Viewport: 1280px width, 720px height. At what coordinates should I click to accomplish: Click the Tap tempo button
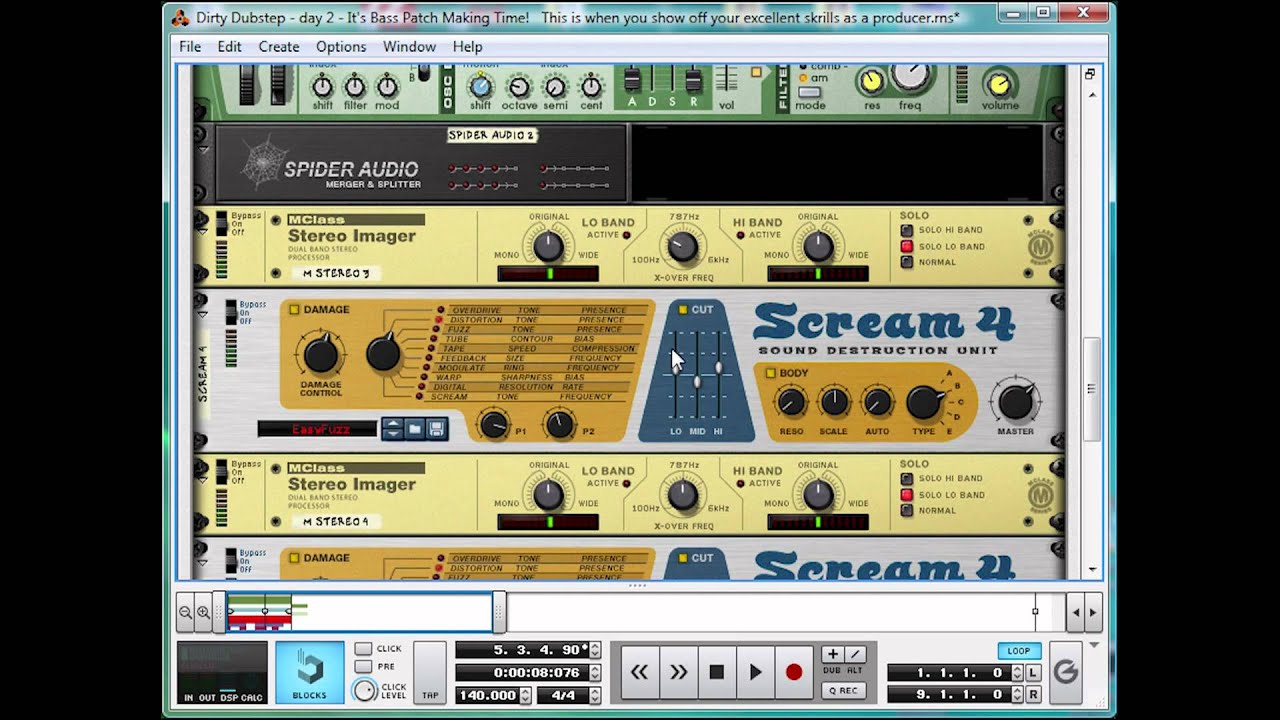pyautogui.click(x=430, y=675)
